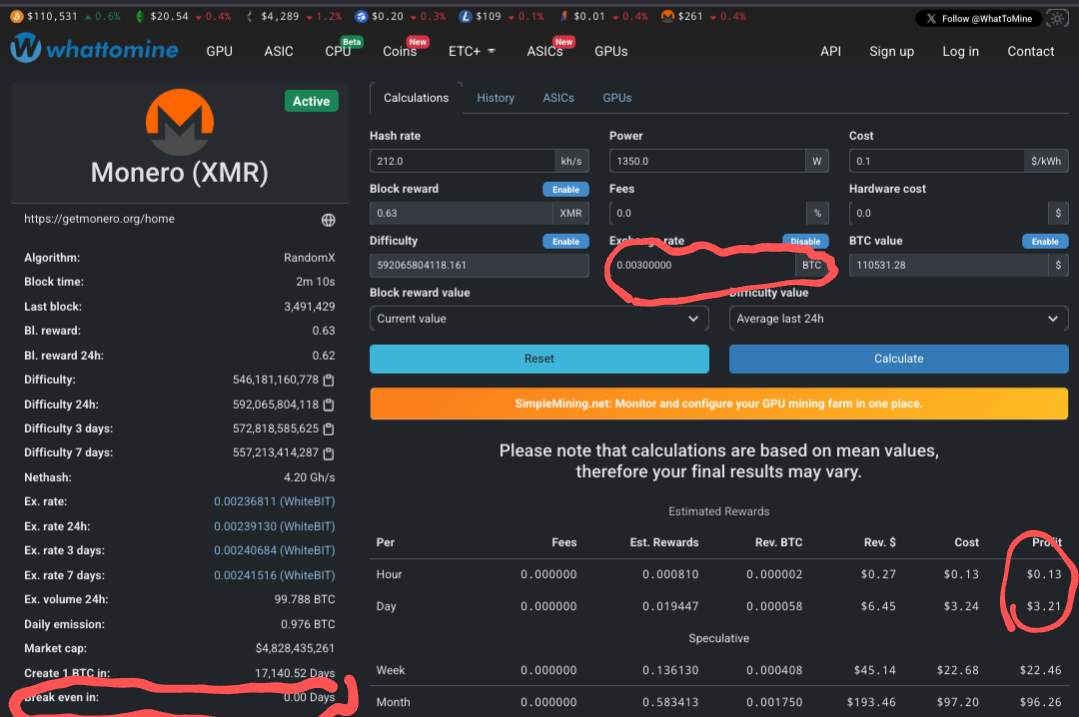Open the Ex. rate WhiteBIT link
Screen dimensions: 1079x717
click(274, 502)
